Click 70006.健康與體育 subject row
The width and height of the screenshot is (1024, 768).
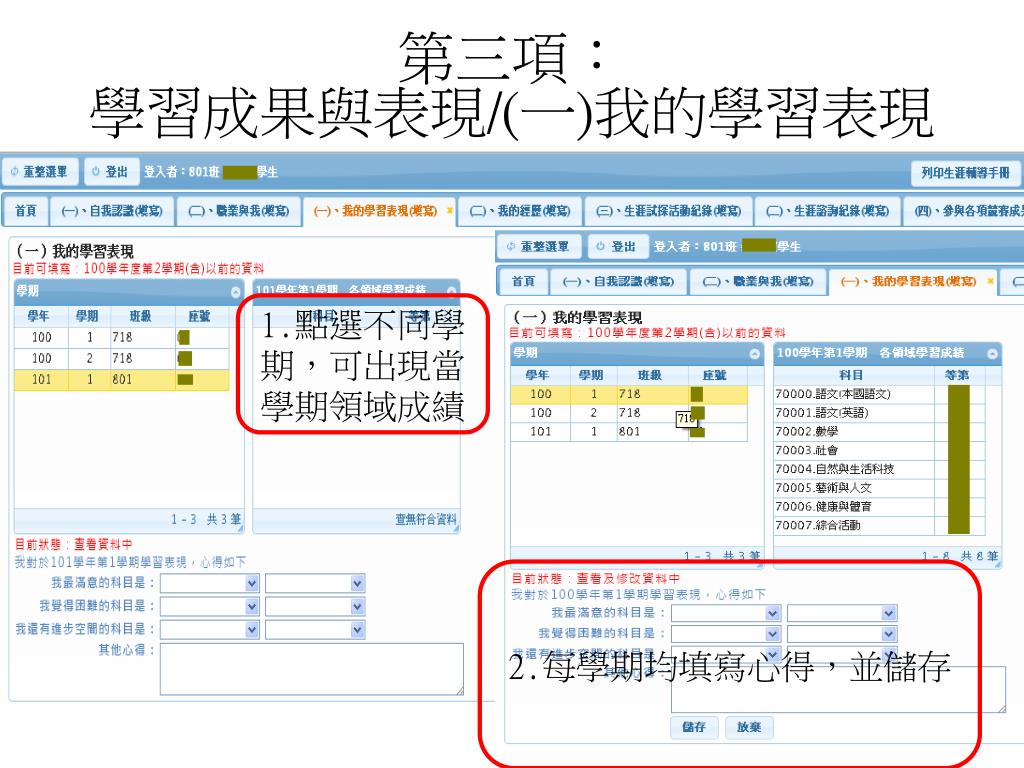[879, 507]
